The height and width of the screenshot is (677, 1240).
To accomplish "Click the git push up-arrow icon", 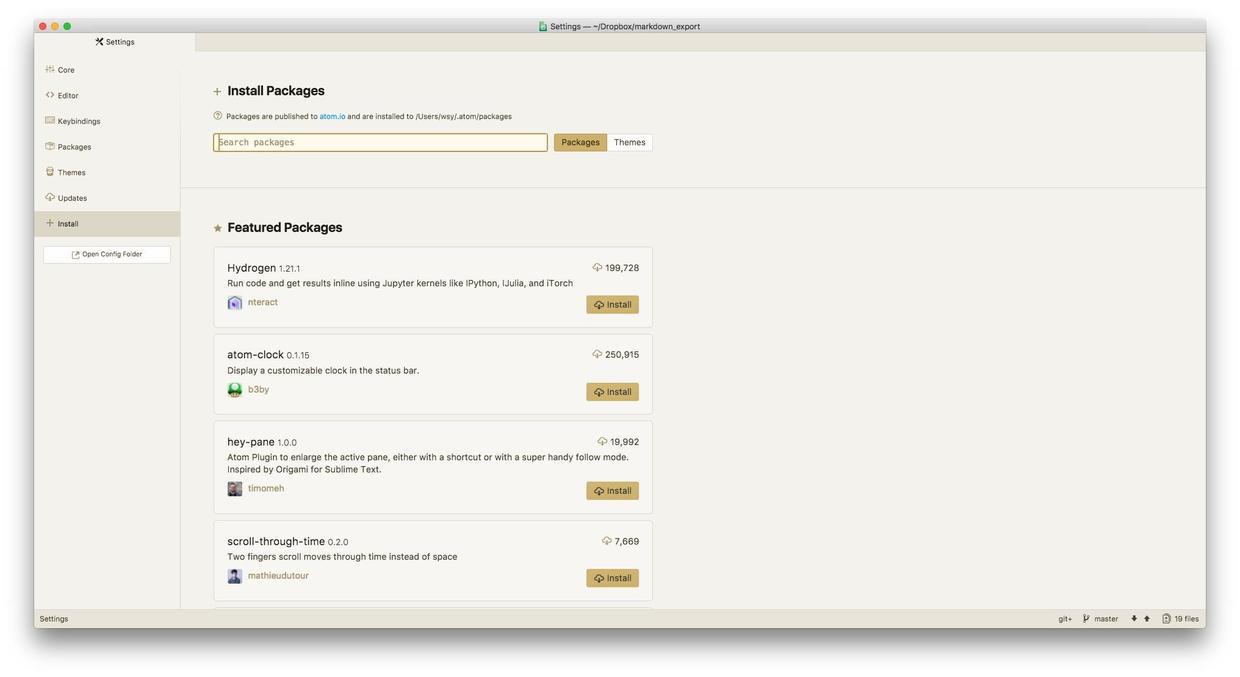I will pos(1147,619).
